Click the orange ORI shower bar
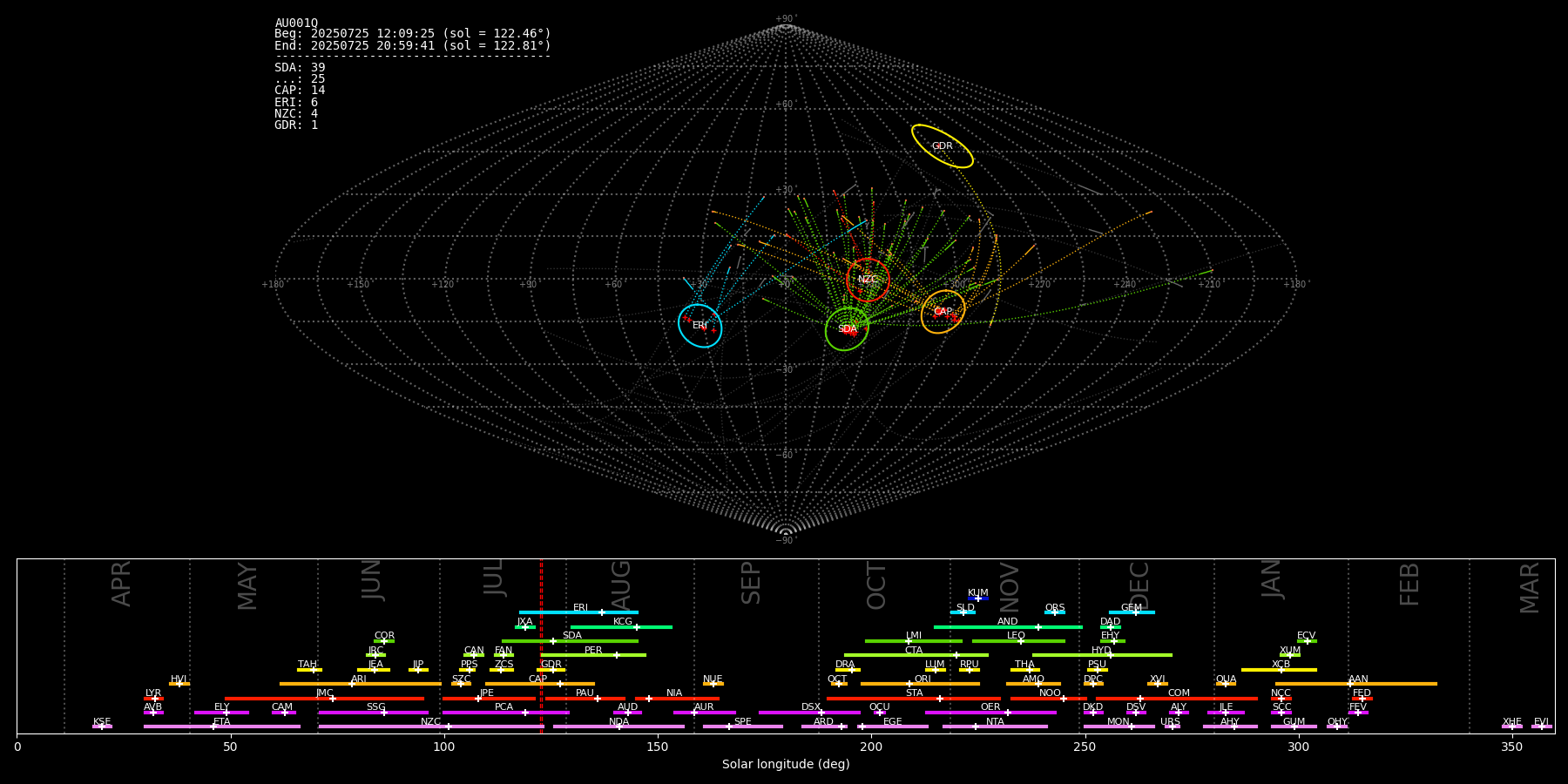 click(x=920, y=684)
